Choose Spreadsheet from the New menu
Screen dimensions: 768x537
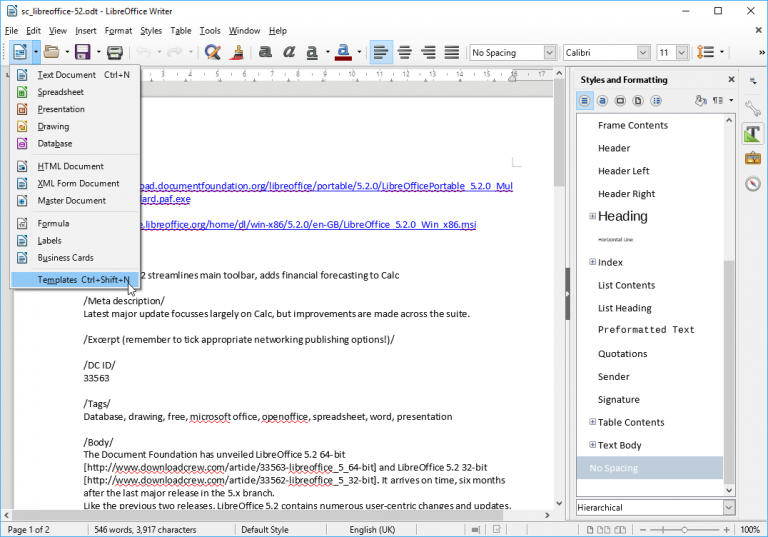(x=75, y=92)
